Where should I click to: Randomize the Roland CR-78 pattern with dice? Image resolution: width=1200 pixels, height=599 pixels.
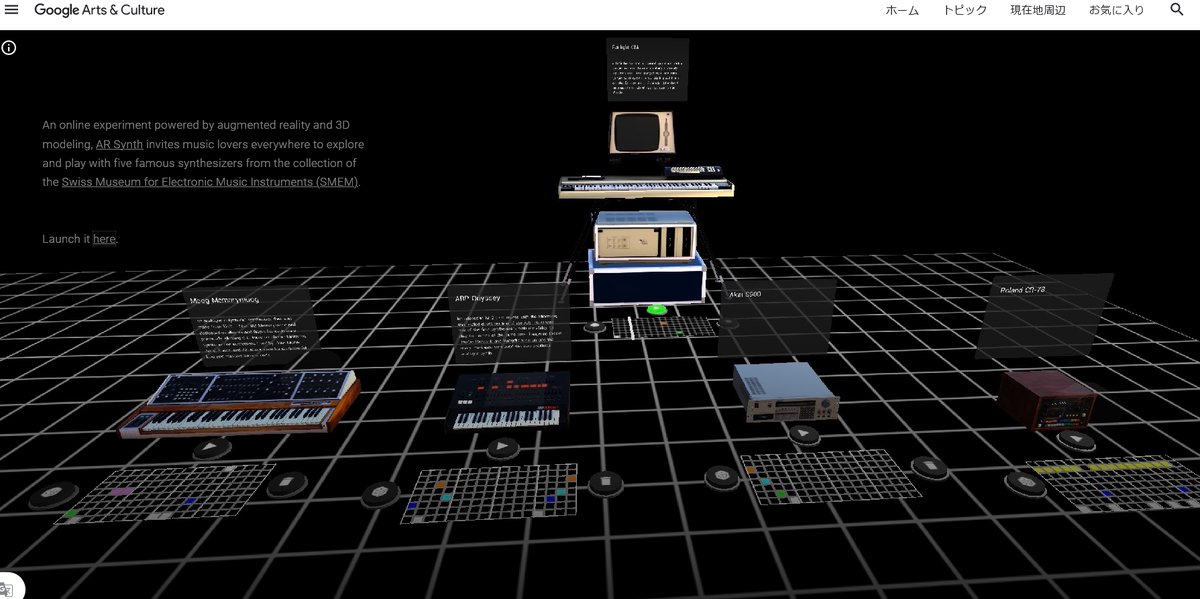1025,484
